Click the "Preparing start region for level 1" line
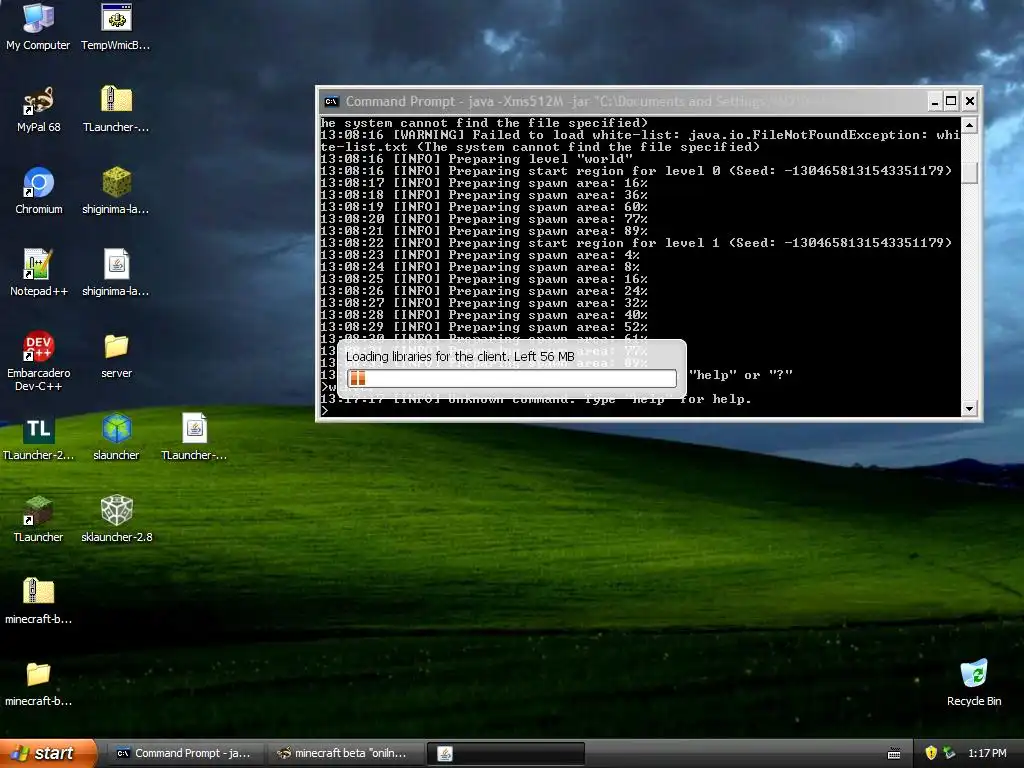 (636, 243)
